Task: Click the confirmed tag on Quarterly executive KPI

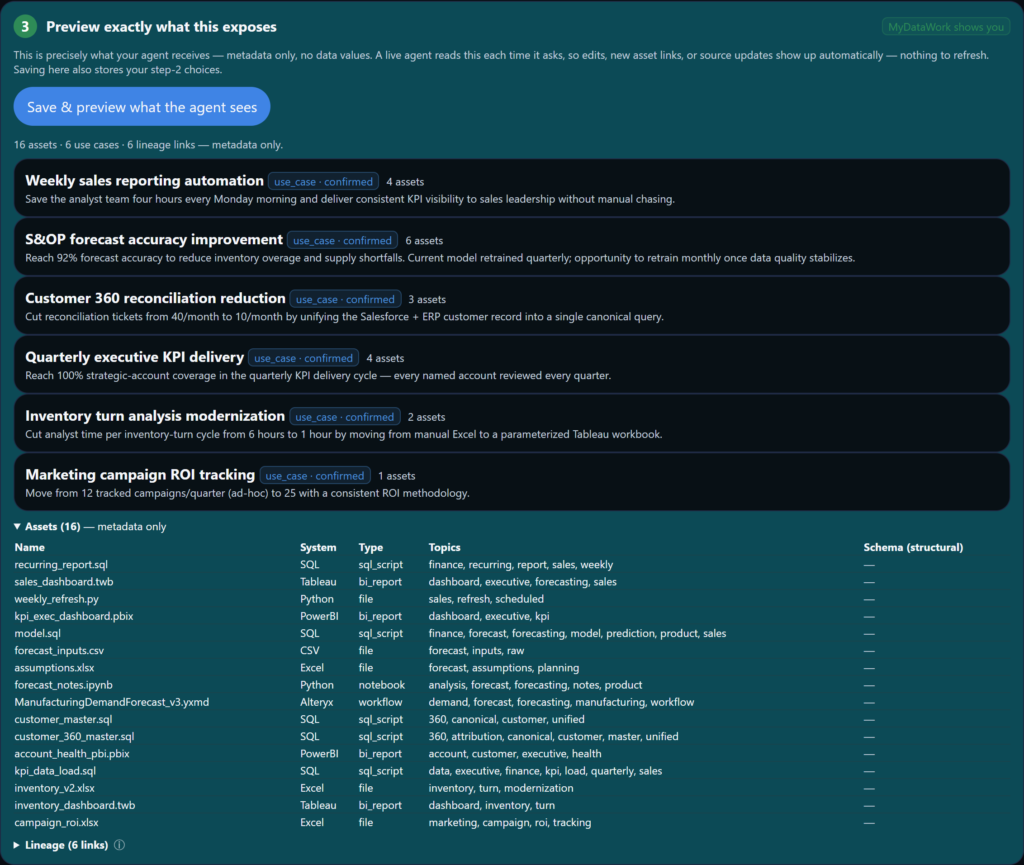Action: (303, 358)
